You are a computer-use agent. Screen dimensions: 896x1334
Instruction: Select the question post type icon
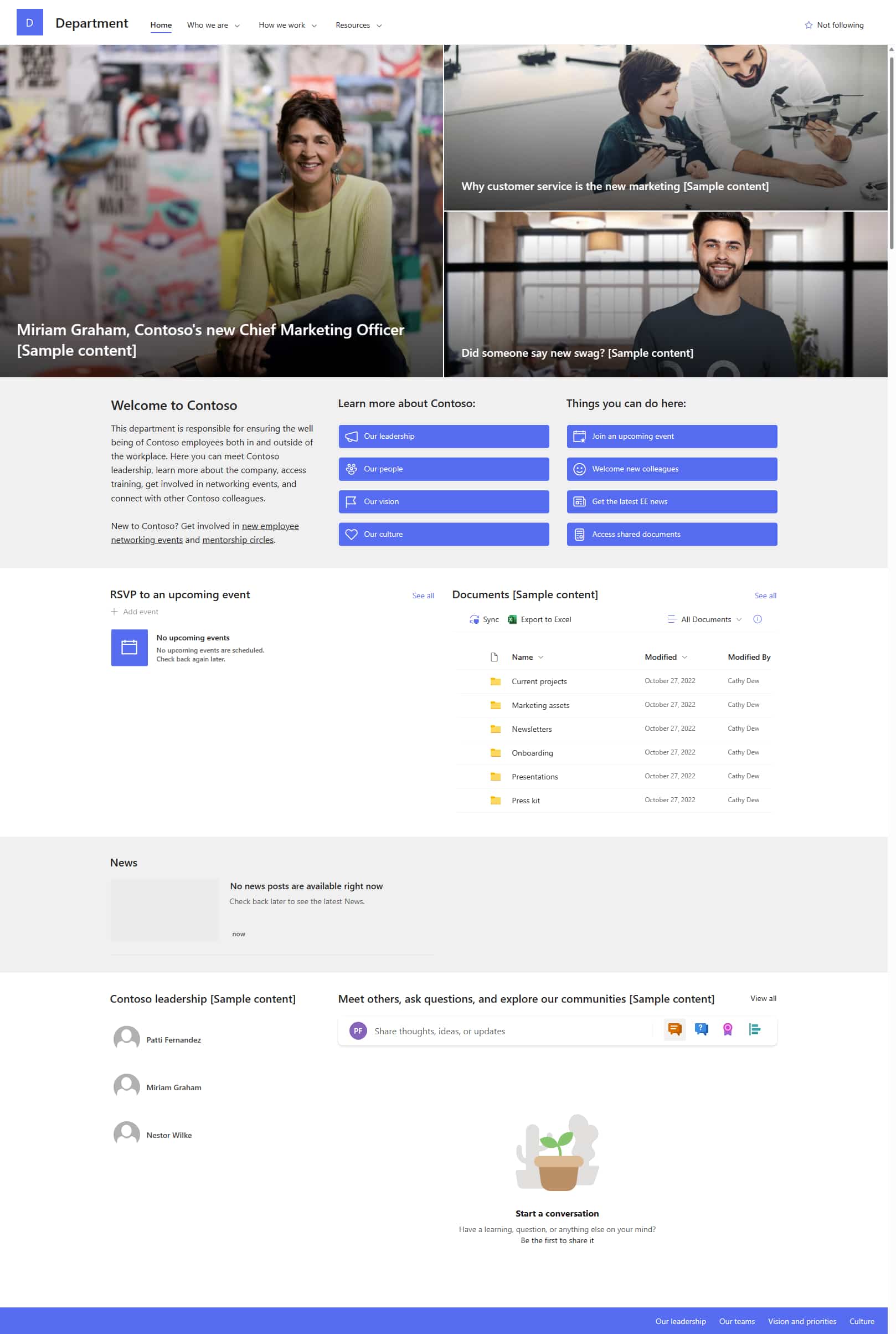701,1029
